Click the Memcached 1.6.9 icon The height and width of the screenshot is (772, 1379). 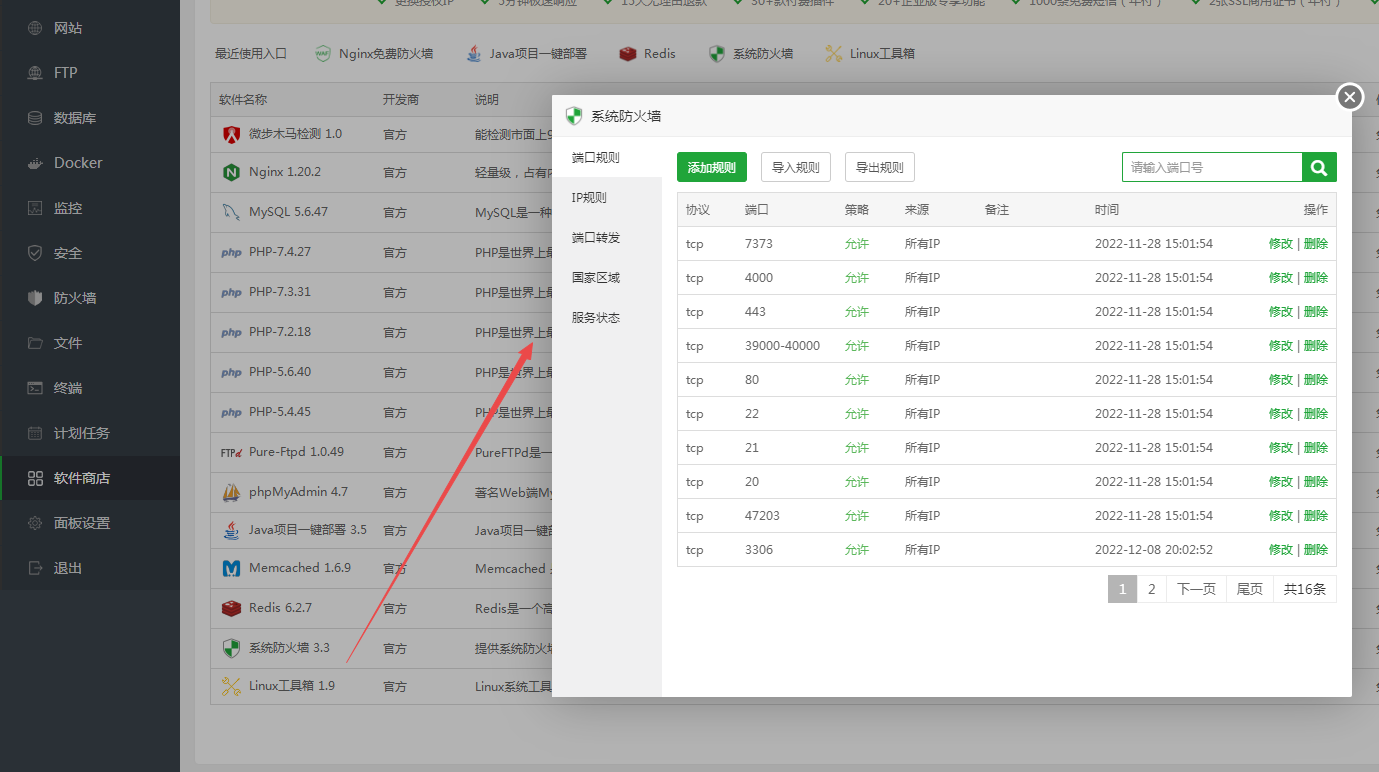click(231, 568)
